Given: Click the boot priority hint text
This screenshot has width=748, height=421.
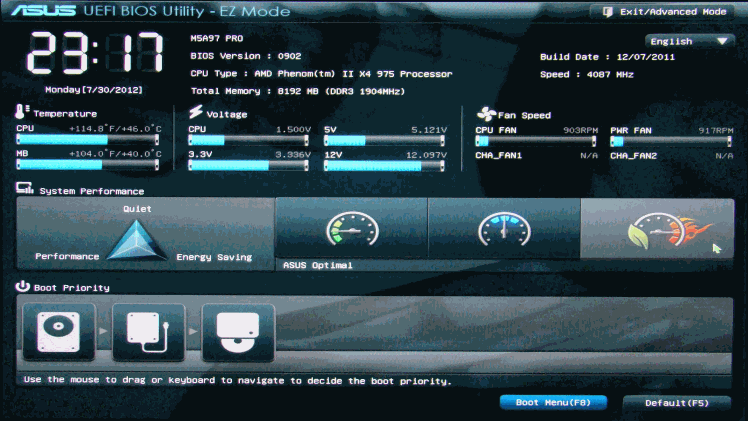Looking at the screenshot, I should 238,380.
